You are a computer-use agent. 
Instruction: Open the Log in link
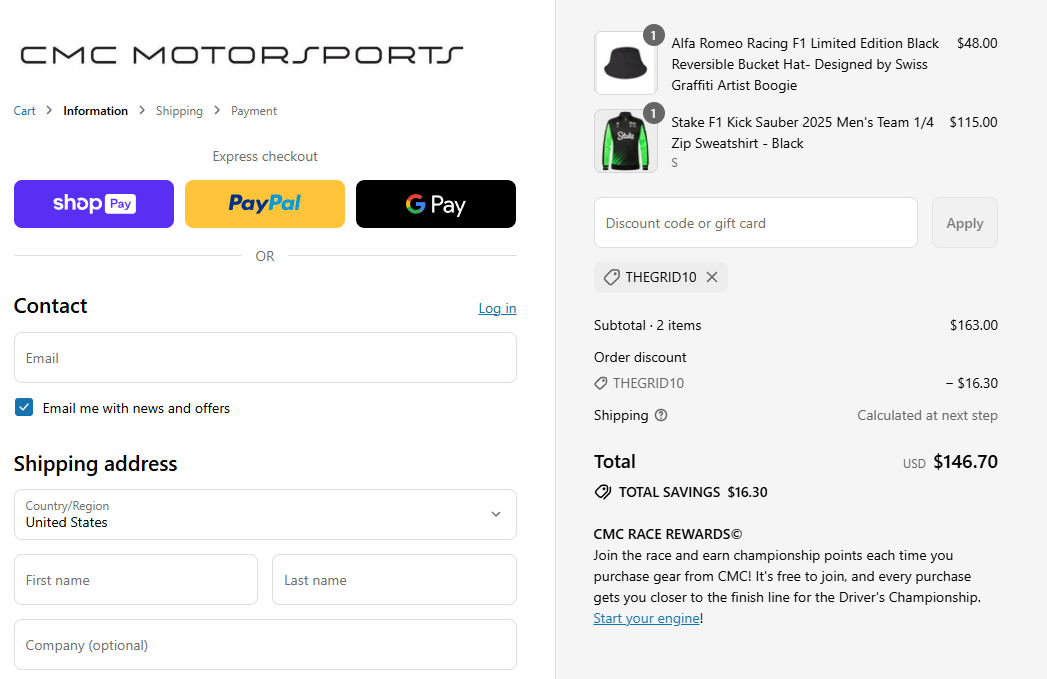[x=497, y=308]
